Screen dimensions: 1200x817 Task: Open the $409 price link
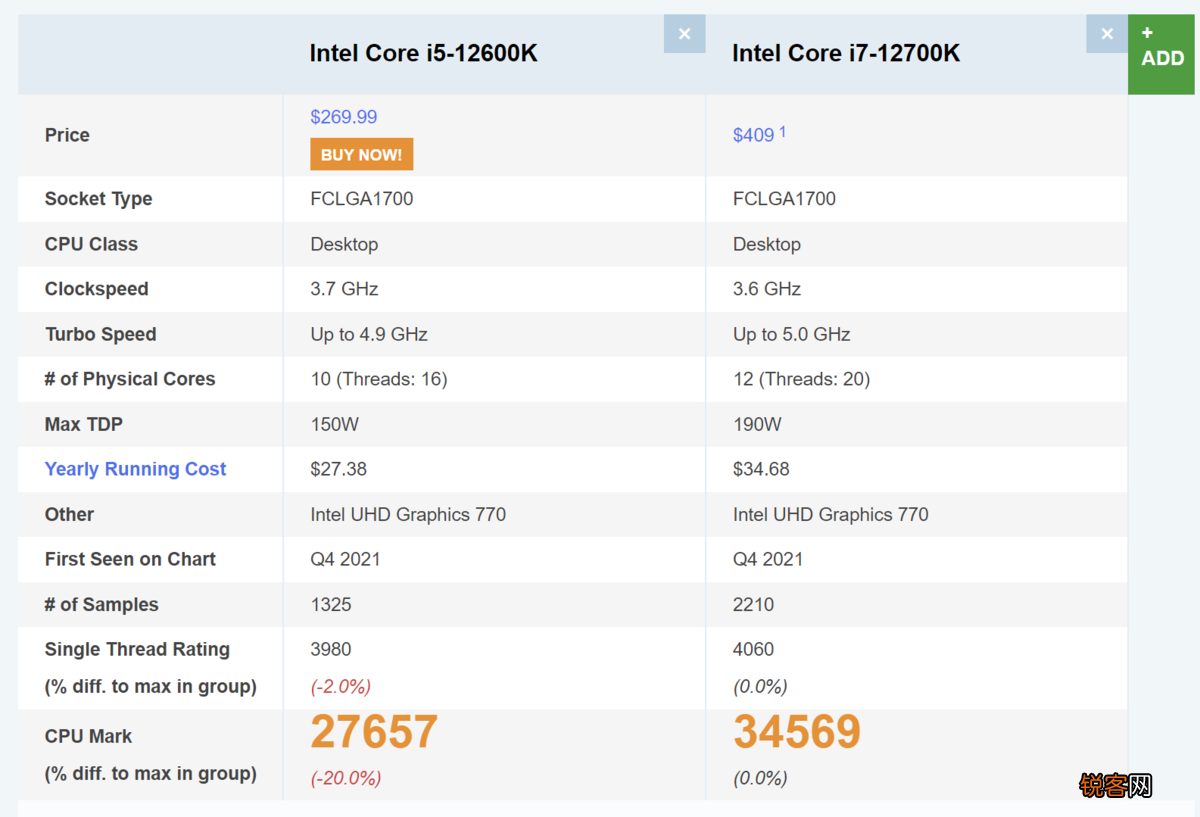coord(753,135)
